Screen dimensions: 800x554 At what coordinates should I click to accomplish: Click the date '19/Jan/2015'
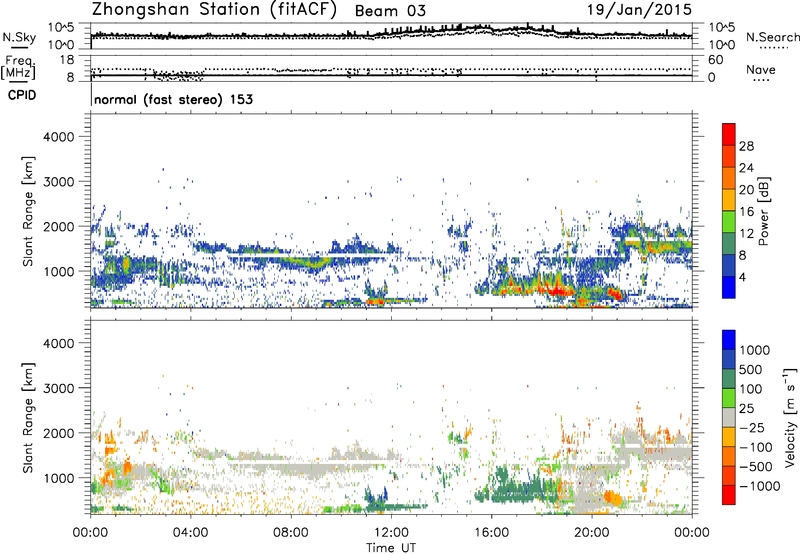[x=640, y=10]
